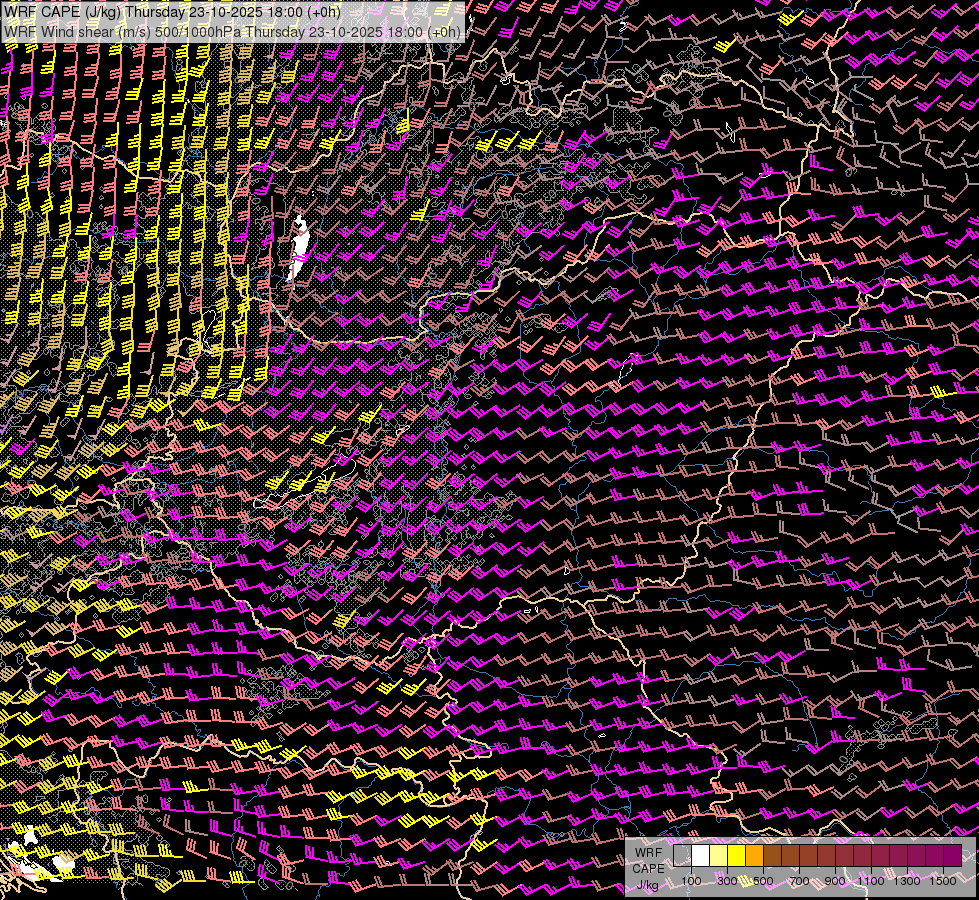Screen dimensions: 979x900
Task: Select the rightmost purple legend swatch
Action: coord(952,855)
